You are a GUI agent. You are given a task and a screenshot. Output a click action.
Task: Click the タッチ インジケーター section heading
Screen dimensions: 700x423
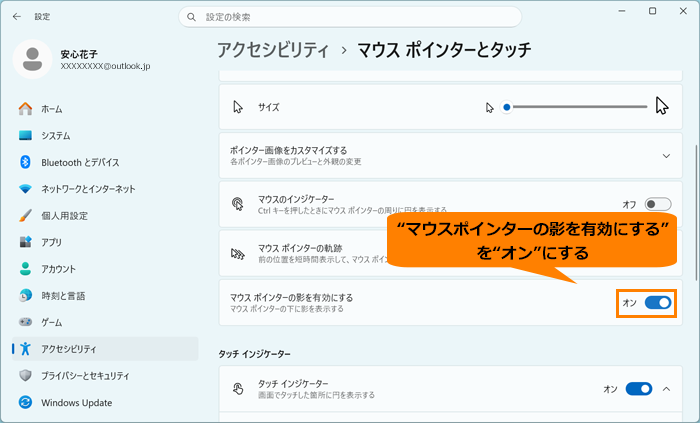(x=254, y=354)
